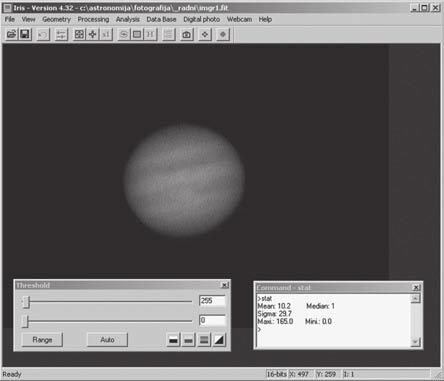Image resolution: width=444 pixels, height=381 pixels.
Task: Click the x1 zoom reset icon
Action: (106, 34)
